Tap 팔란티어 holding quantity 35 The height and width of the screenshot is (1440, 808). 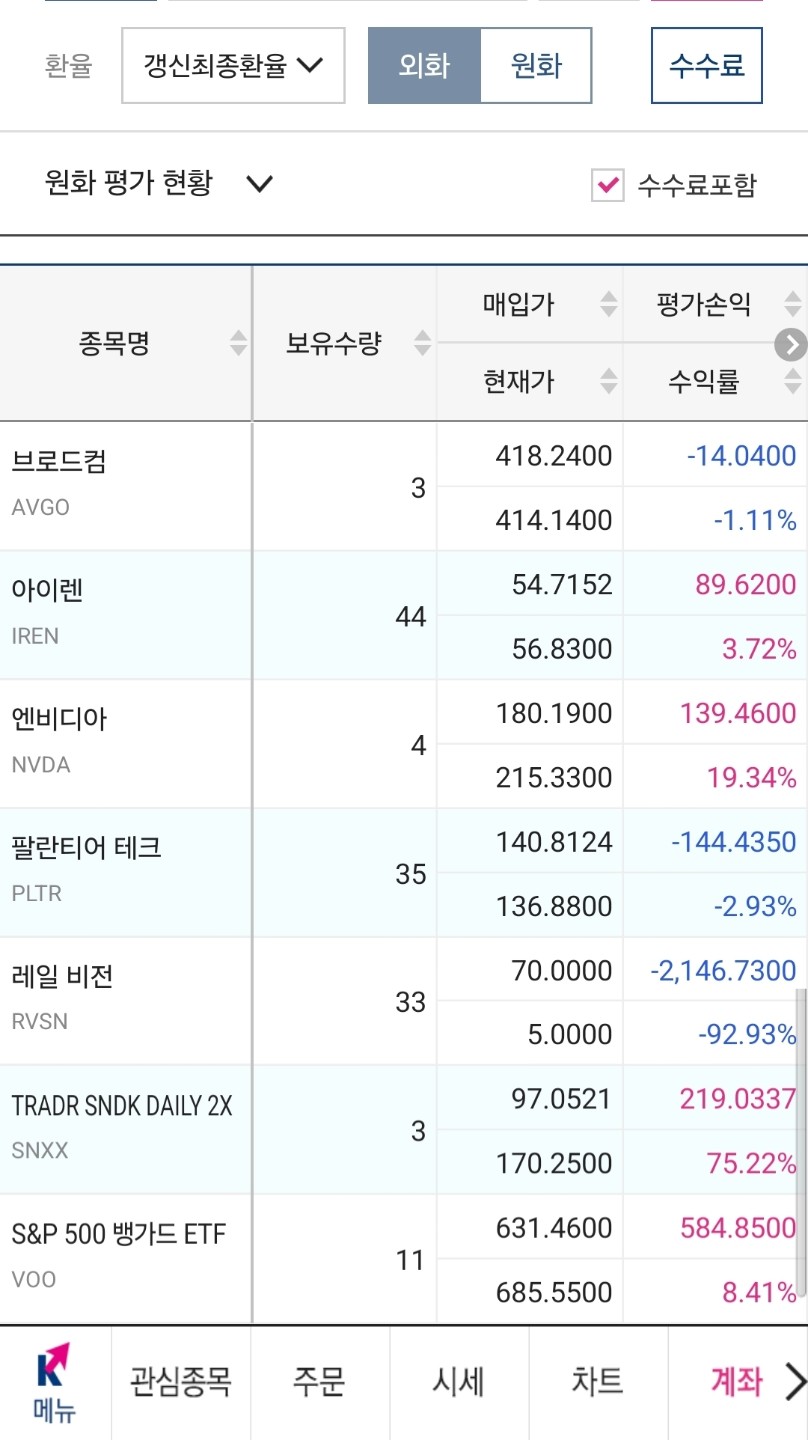(411, 875)
